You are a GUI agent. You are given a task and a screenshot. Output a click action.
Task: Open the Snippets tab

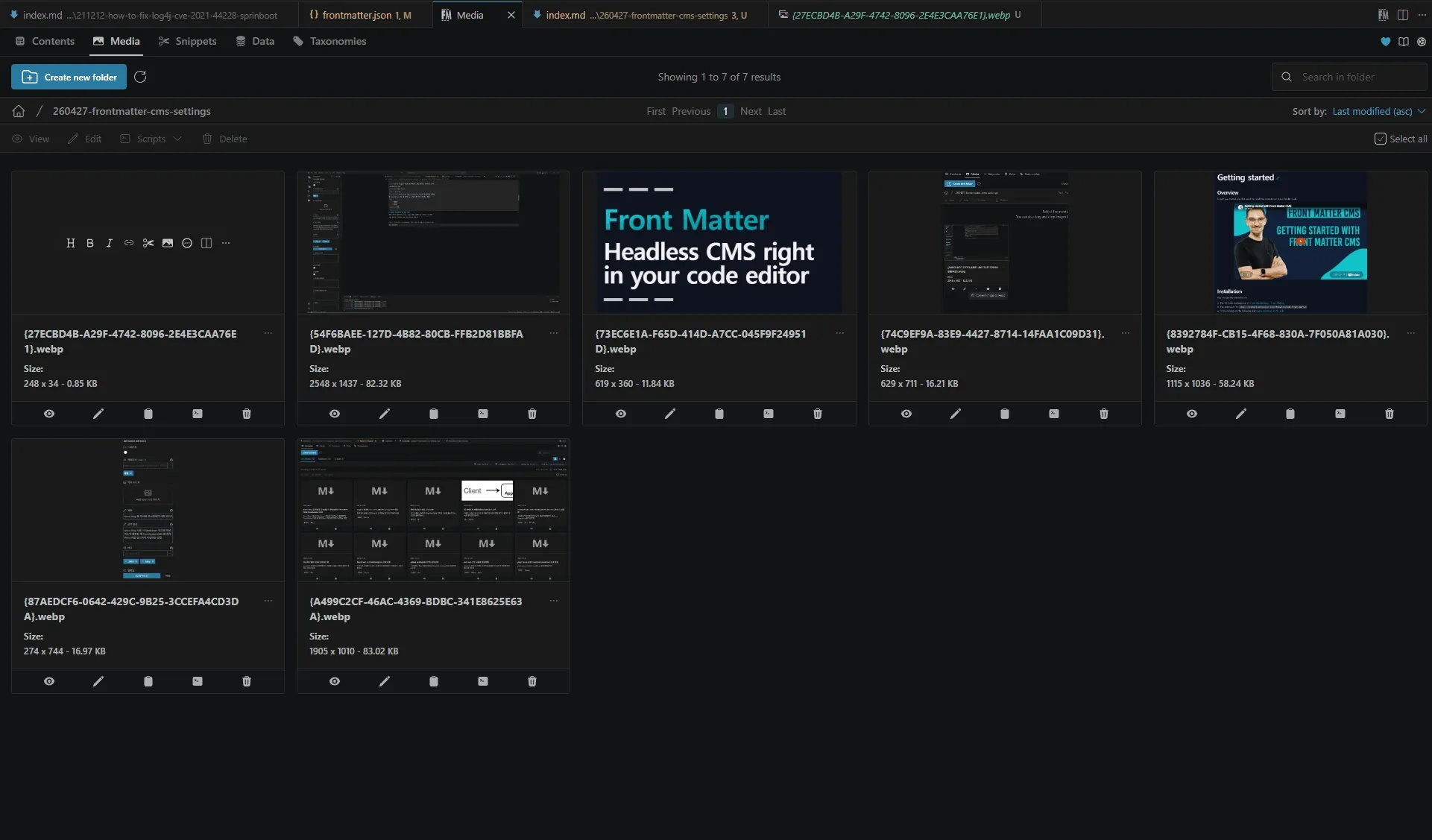tap(188, 42)
